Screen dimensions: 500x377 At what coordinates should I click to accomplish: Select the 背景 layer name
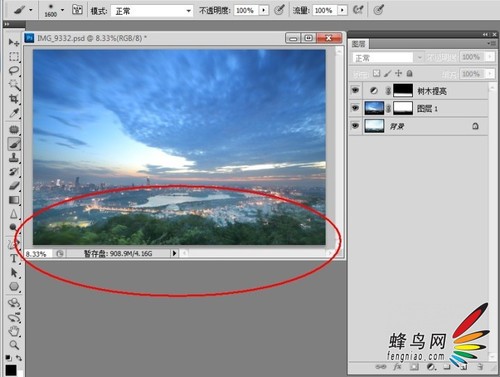pyautogui.click(x=397, y=127)
